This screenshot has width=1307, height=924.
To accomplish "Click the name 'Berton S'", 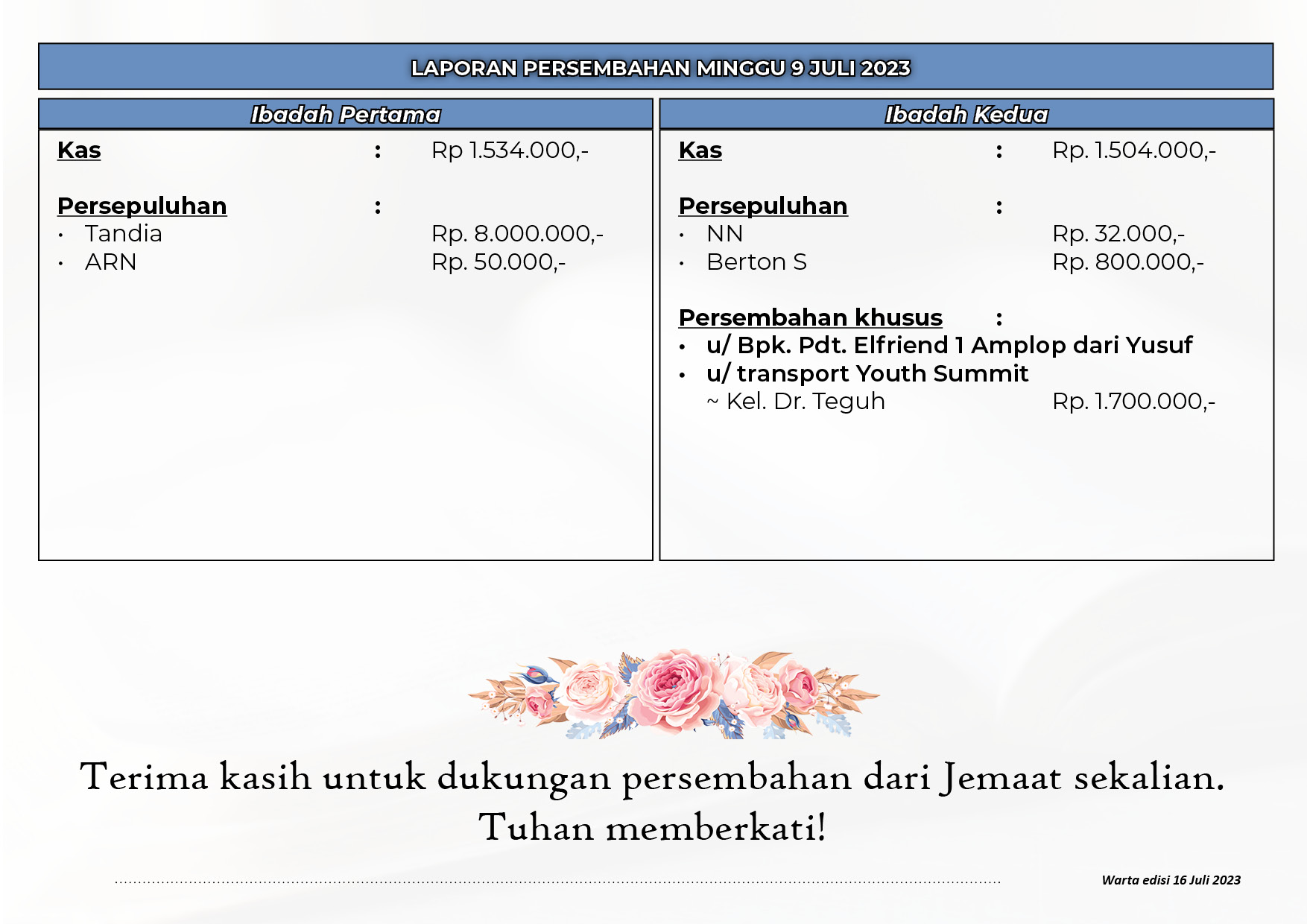I will [x=757, y=262].
